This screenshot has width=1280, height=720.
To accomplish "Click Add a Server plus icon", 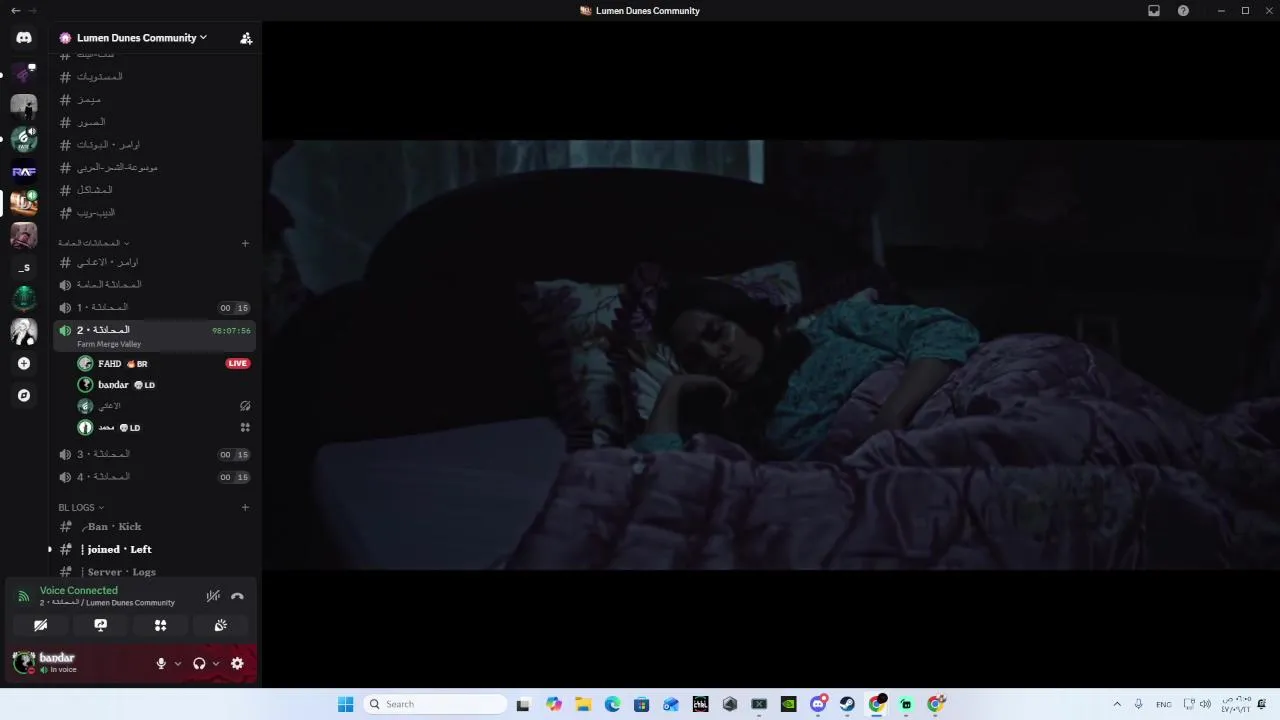I will 24,364.
